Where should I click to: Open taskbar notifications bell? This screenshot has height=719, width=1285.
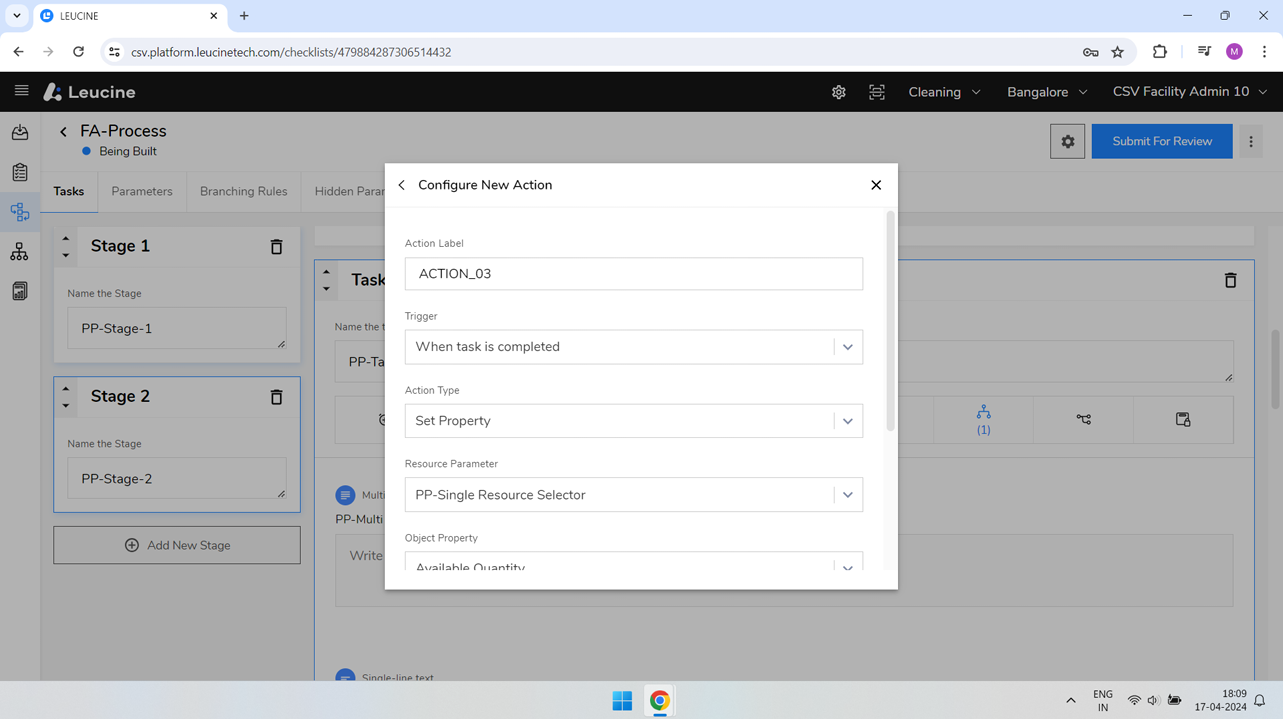coord(1260,701)
